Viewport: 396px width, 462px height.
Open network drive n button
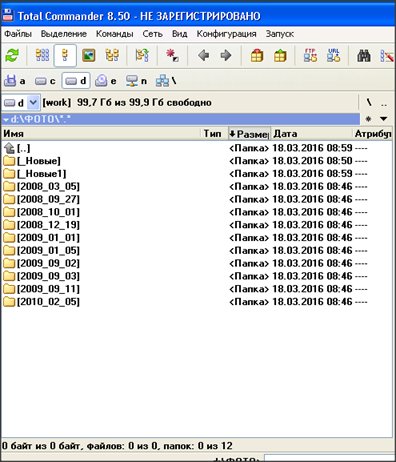coord(136,81)
